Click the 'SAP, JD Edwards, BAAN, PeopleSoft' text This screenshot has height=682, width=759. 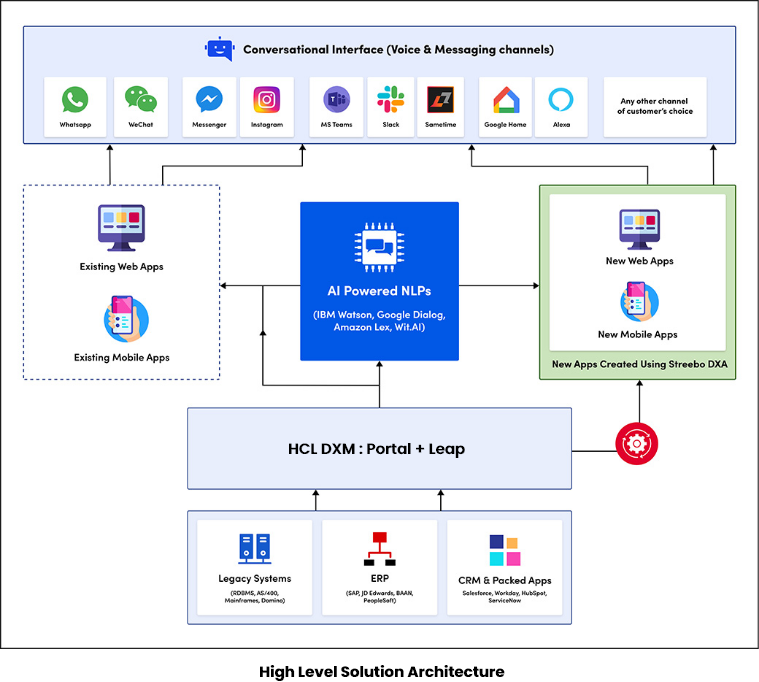(x=380, y=597)
